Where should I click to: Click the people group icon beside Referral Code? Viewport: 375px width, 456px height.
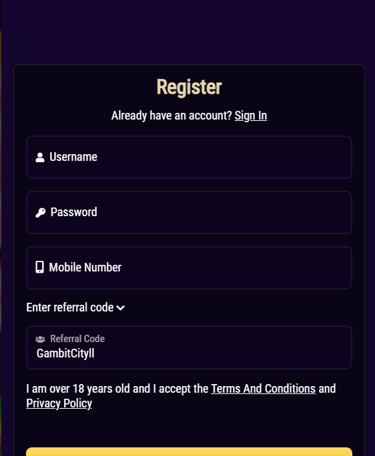tap(40, 339)
